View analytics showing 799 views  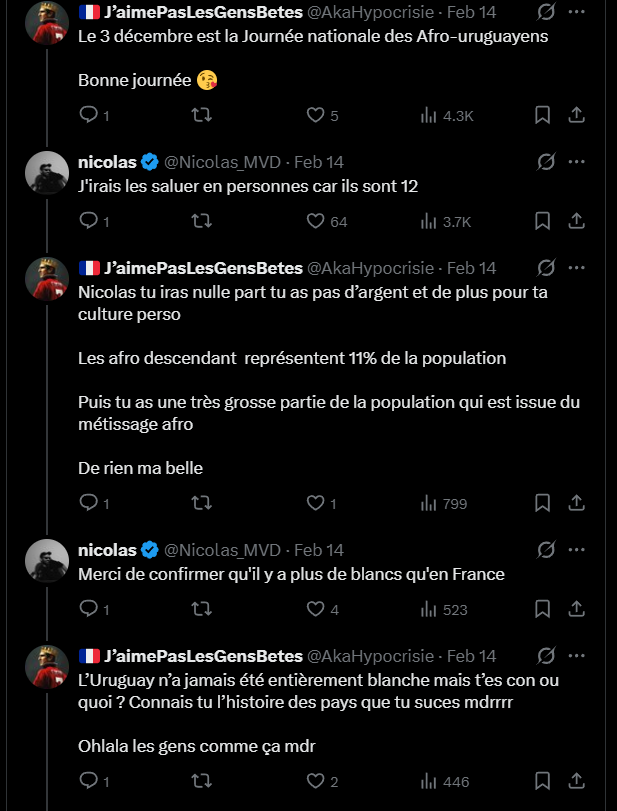444,503
